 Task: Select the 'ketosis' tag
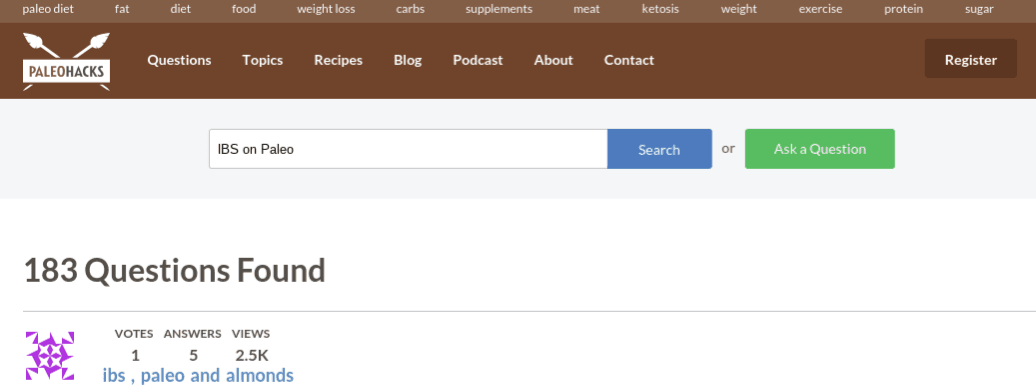pos(660,10)
